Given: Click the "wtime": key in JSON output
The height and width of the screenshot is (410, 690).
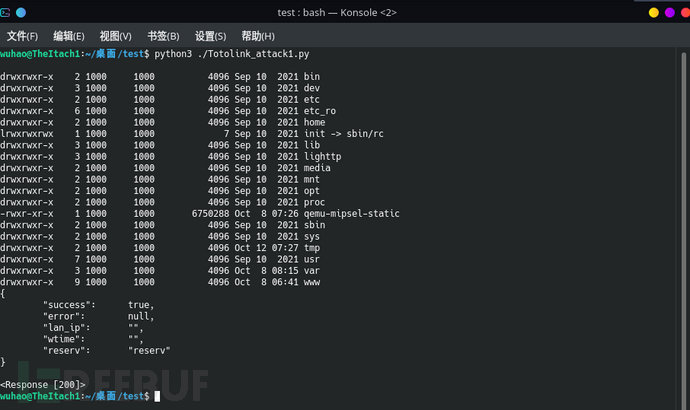Looking at the screenshot, I should pyautogui.click(x=64, y=339).
